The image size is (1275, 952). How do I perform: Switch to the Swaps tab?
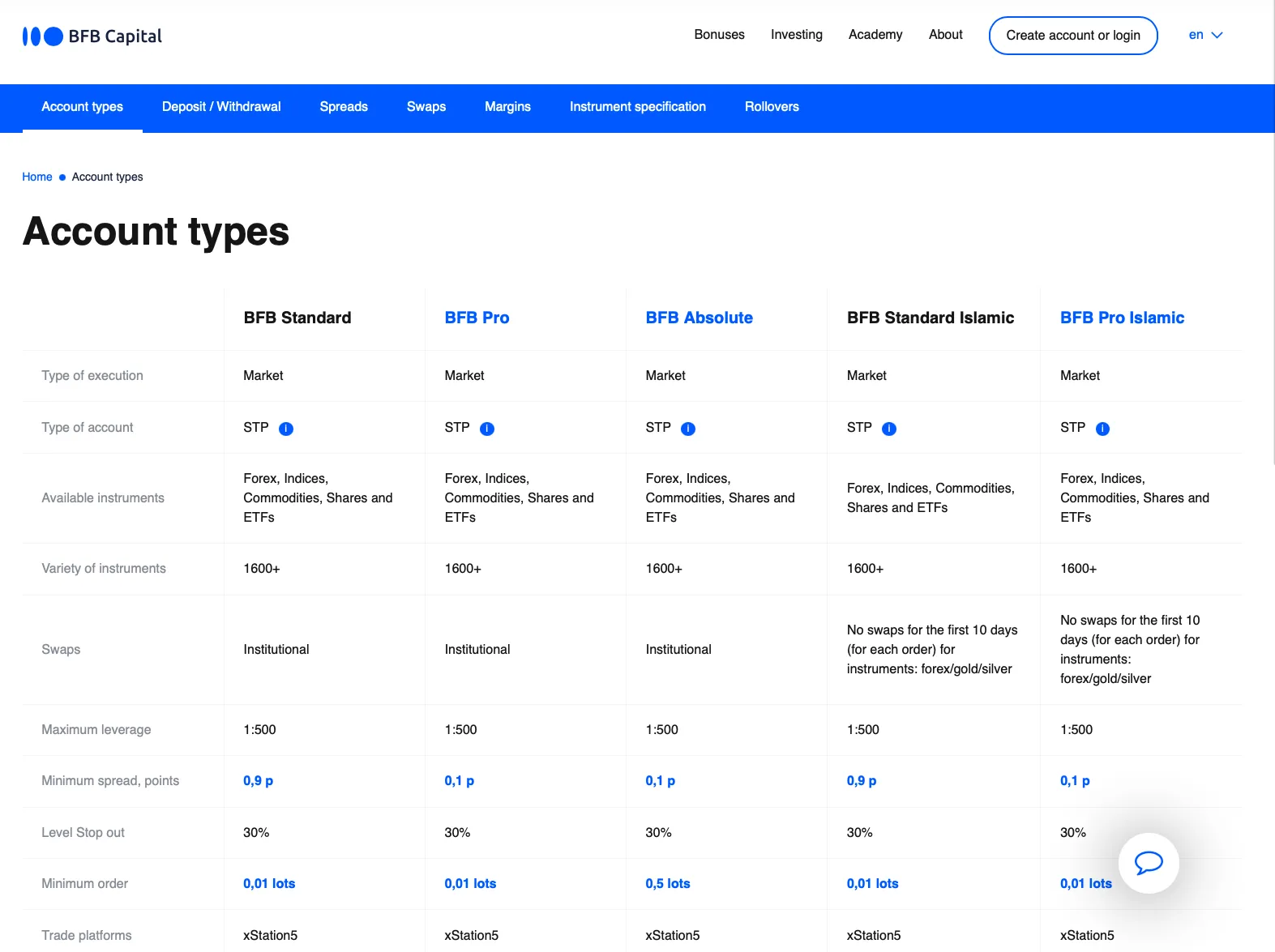(x=426, y=107)
